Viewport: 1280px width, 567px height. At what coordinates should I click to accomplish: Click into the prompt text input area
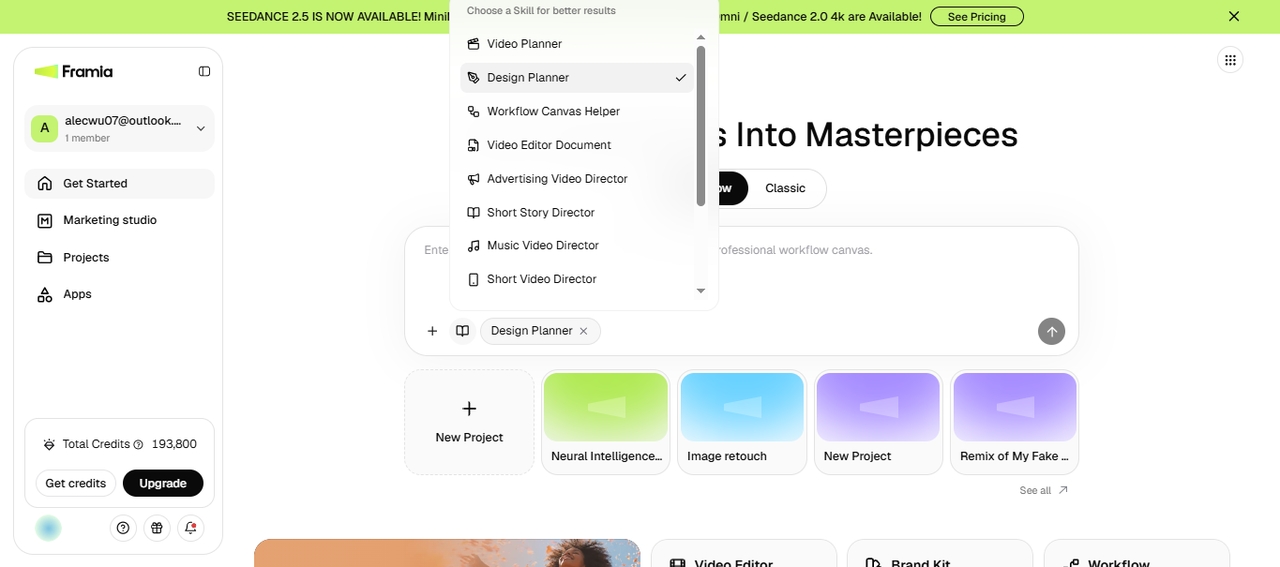click(x=741, y=270)
